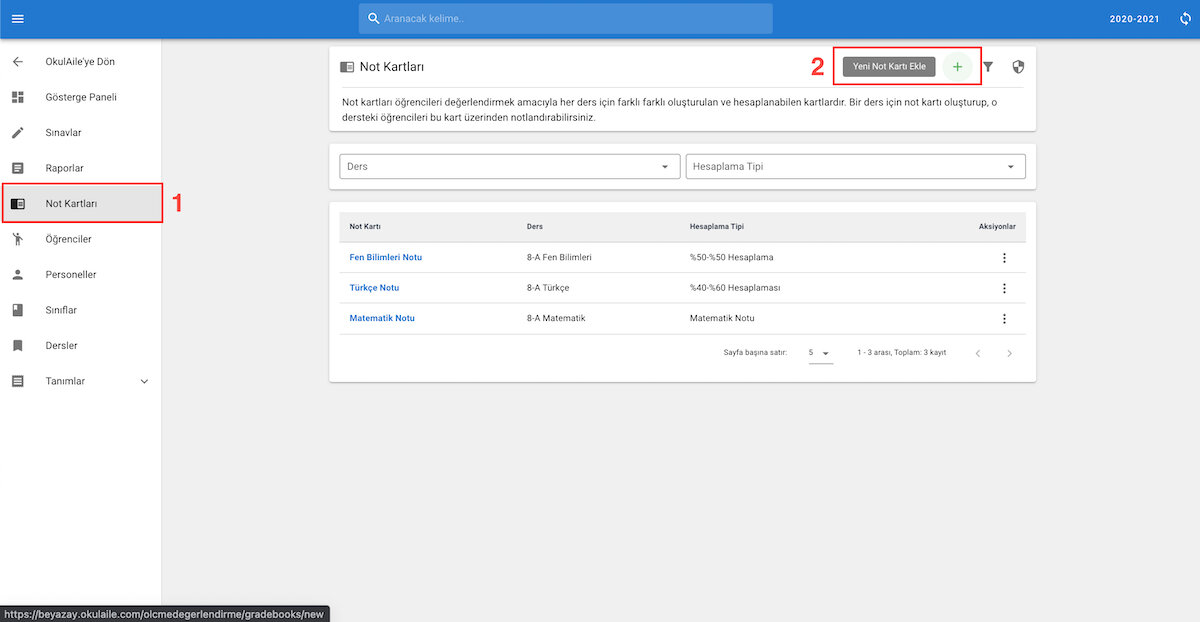The image size is (1200, 622).
Task: Click the 8-A Fen Bilimleri cell
Action: [559, 258]
